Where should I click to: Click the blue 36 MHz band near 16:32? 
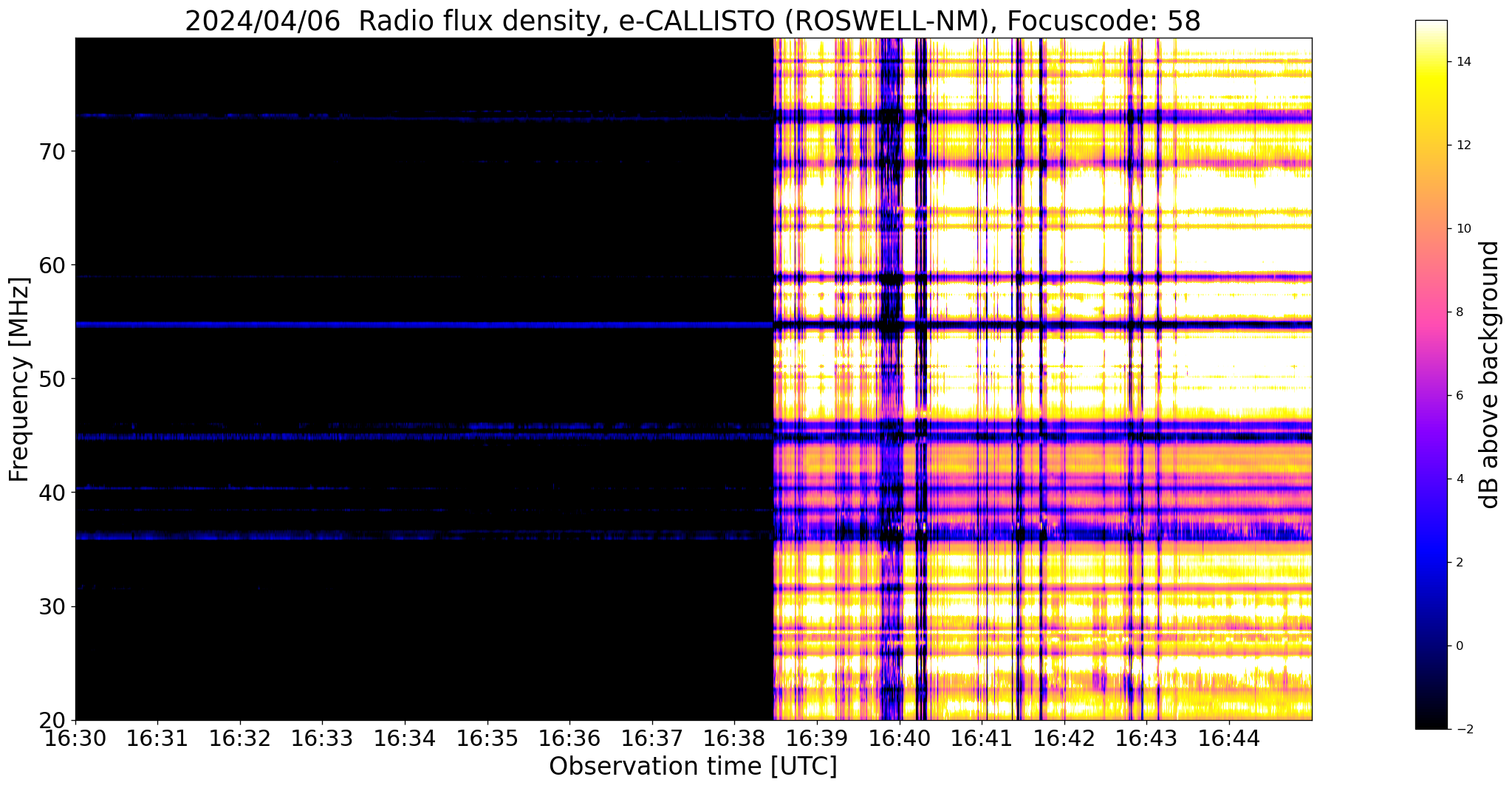[240, 536]
